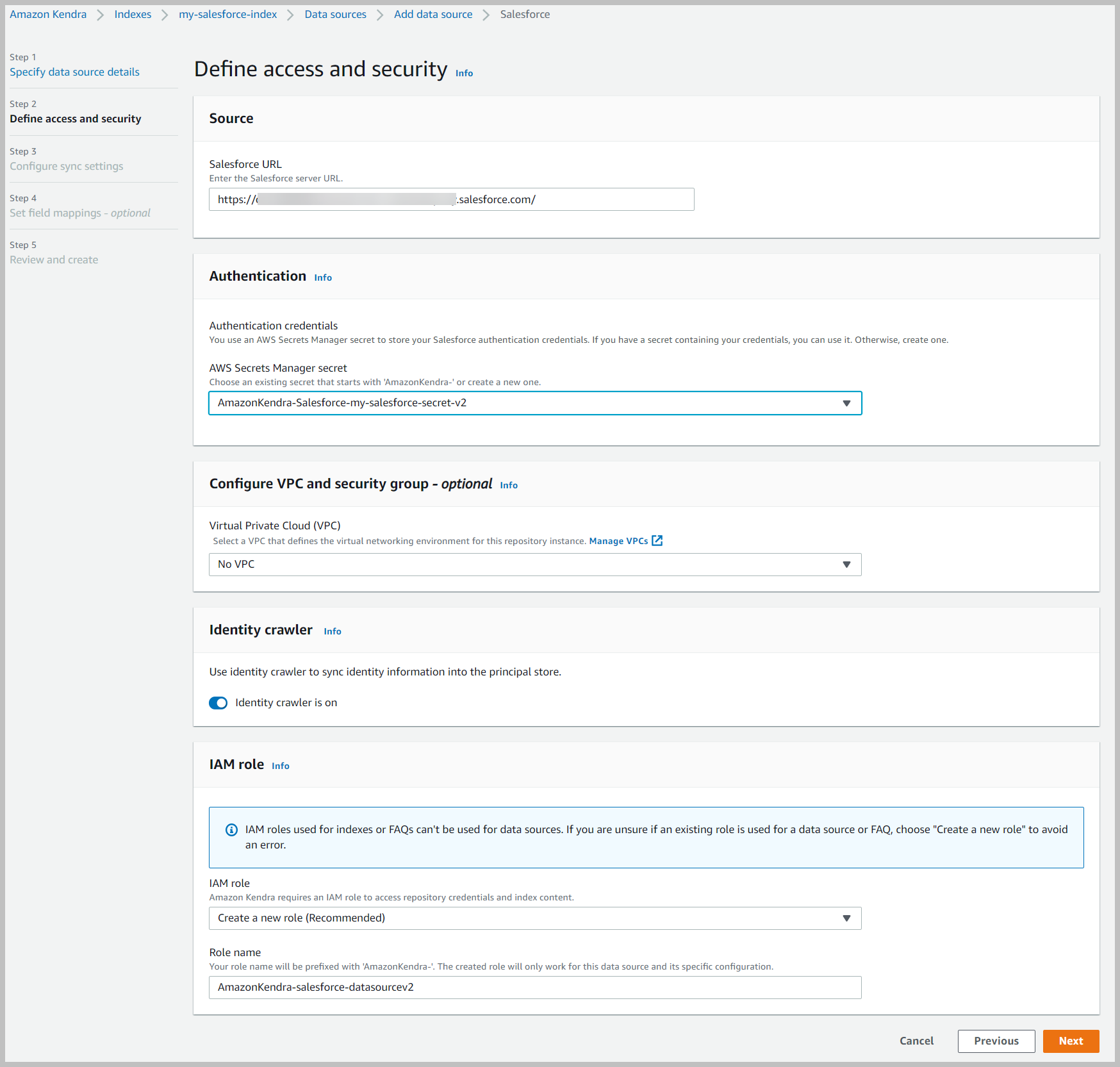Open Step 1 Specify data source details
Viewport: 1120px width, 1067px height.
pyautogui.click(x=74, y=72)
